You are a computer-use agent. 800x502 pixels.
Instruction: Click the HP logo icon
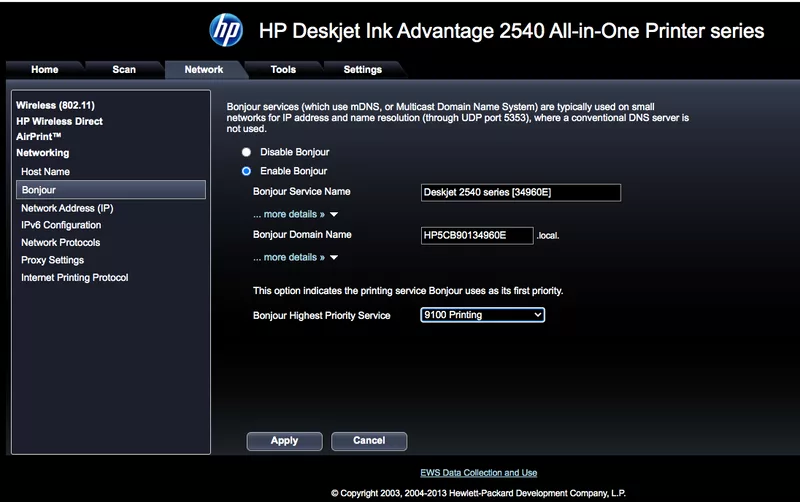(226, 30)
